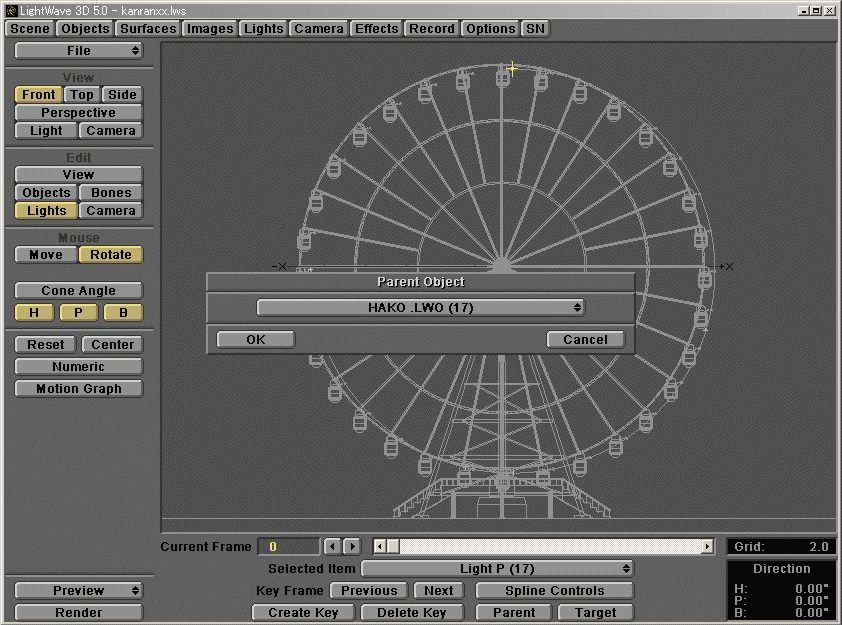Screen dimensions: 842x625
Task: Open the Preview popup menu
Action: pyautogui.click(x=78, y=591)
